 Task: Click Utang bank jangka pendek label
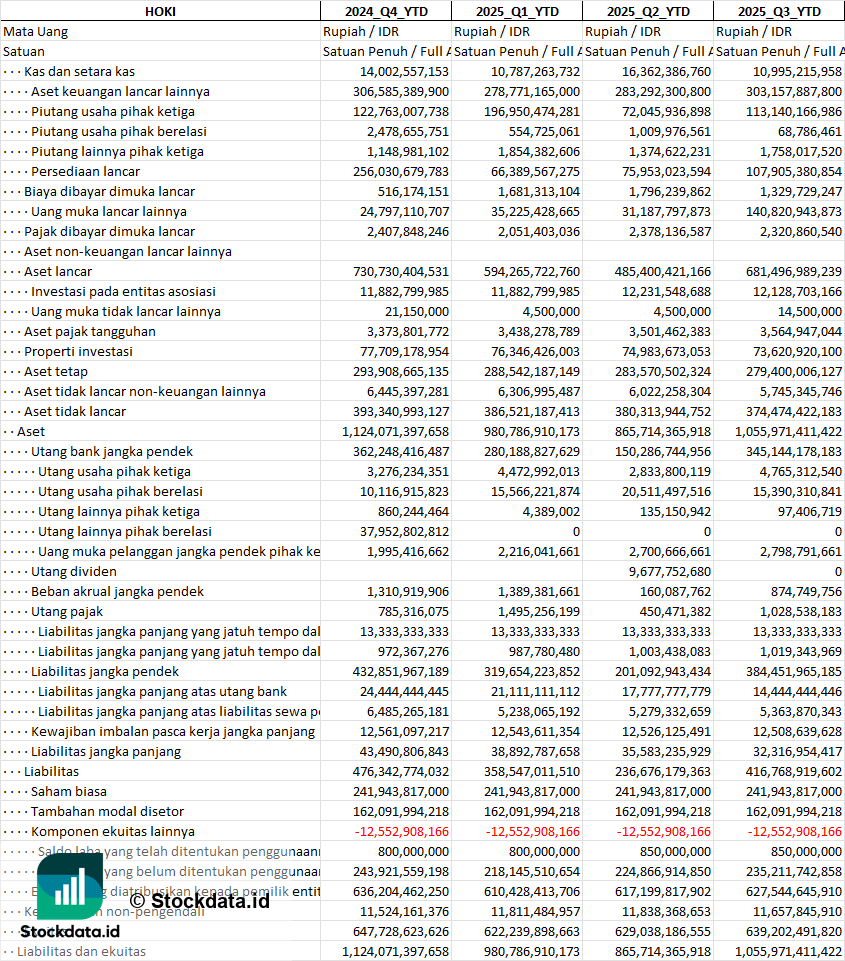coord(112,452)
